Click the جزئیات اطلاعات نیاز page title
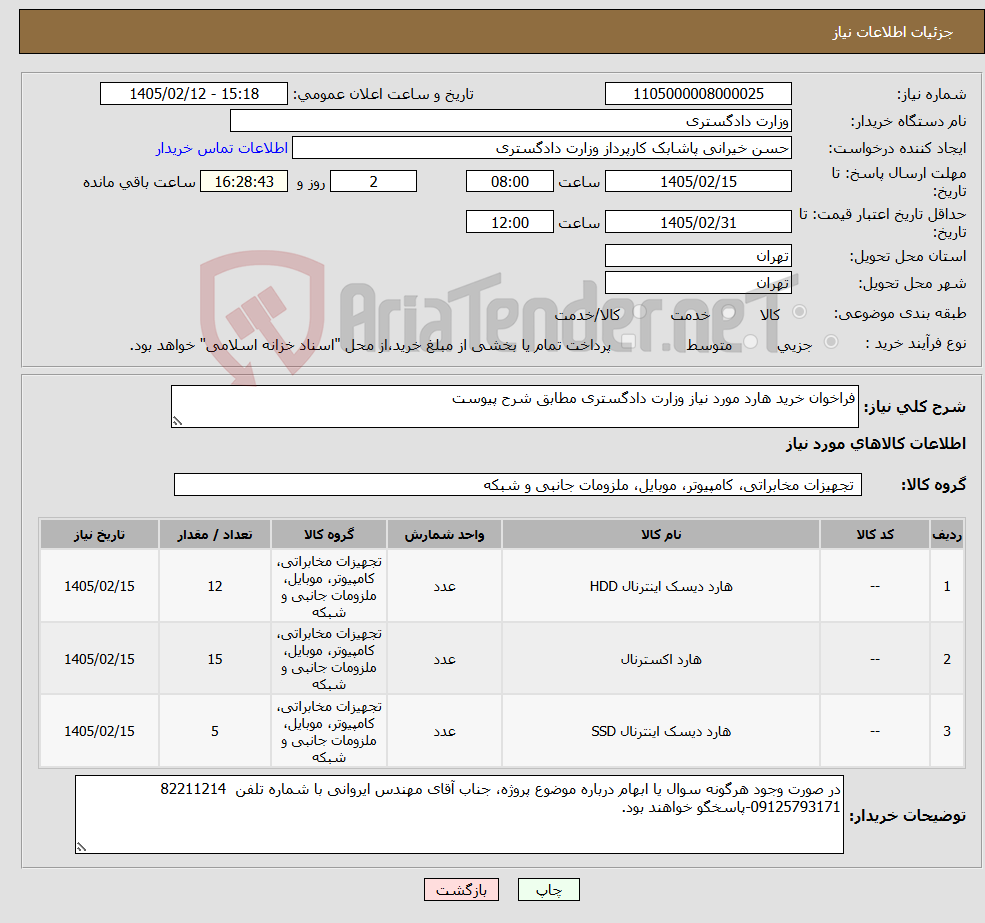 click(x=893, y=32)
